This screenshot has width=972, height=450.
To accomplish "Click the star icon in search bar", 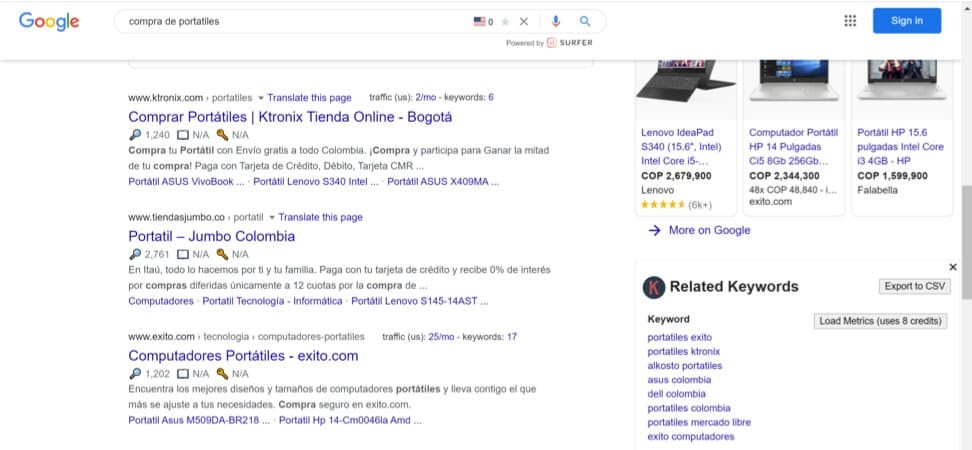I will click(x=505, y=21).
